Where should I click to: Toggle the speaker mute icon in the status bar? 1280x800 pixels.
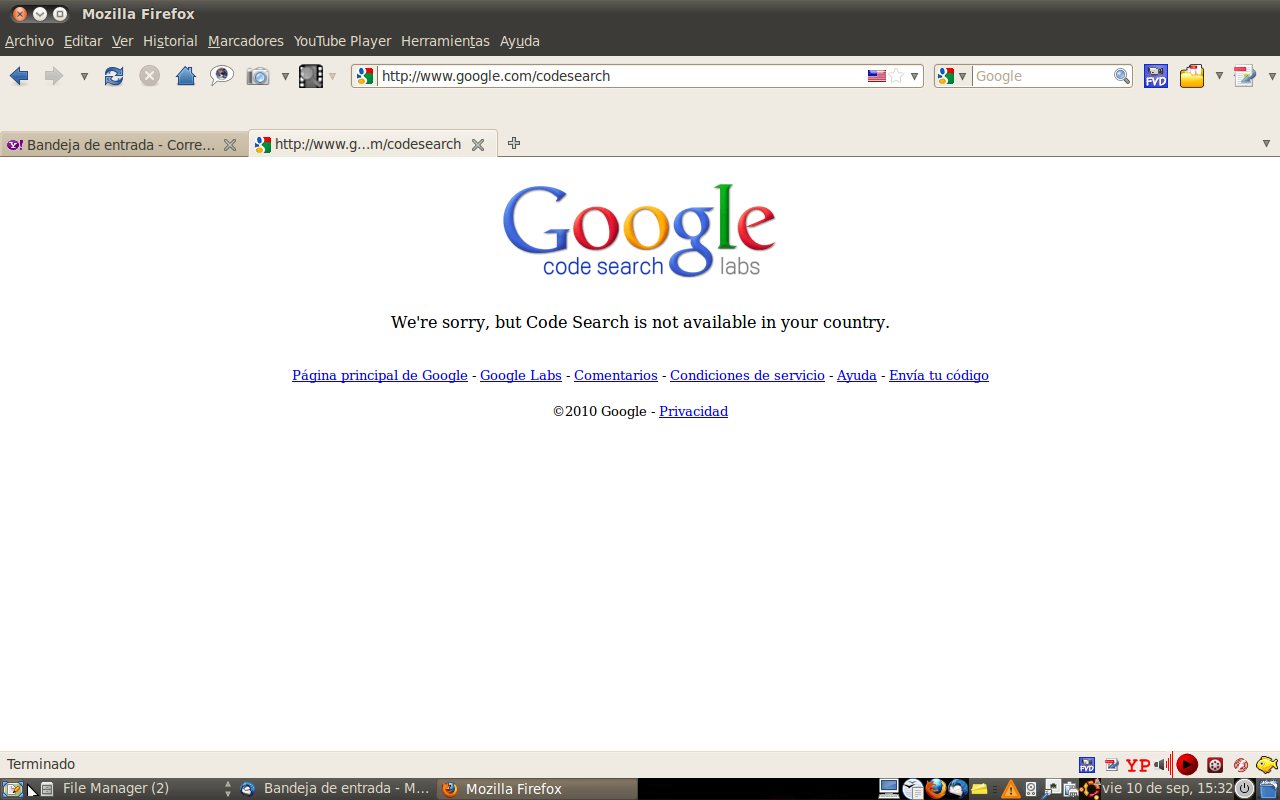[1162, 765]
